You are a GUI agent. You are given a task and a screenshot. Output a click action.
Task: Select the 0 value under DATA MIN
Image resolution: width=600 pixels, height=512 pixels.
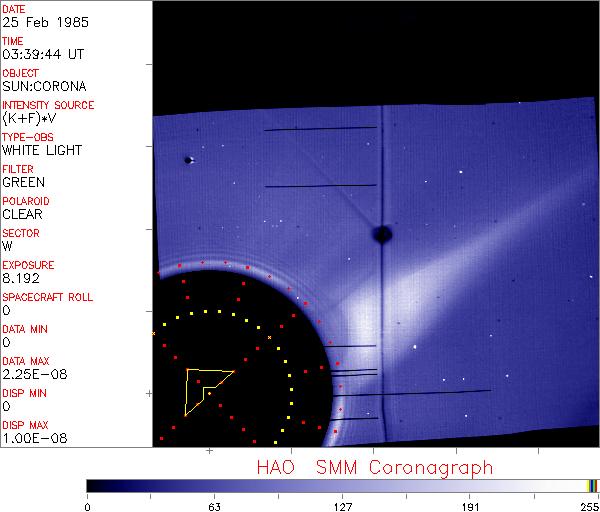[x=6, y=342]
